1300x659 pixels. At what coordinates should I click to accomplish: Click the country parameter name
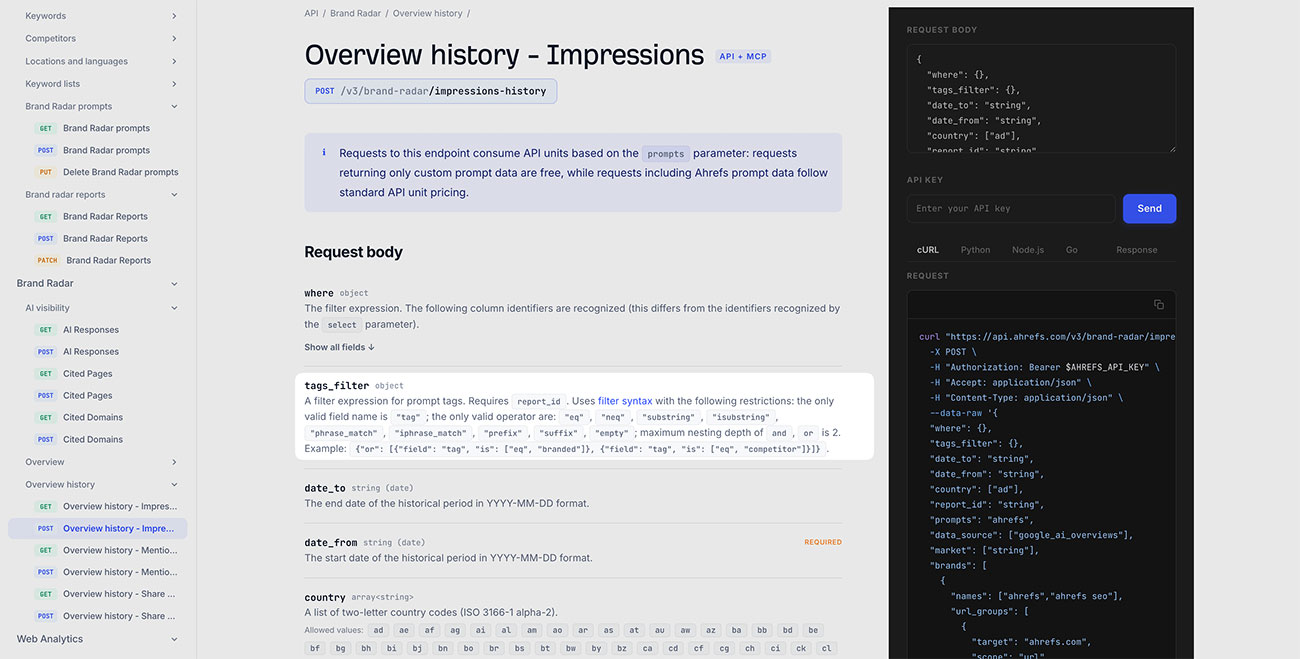[324, 597]
